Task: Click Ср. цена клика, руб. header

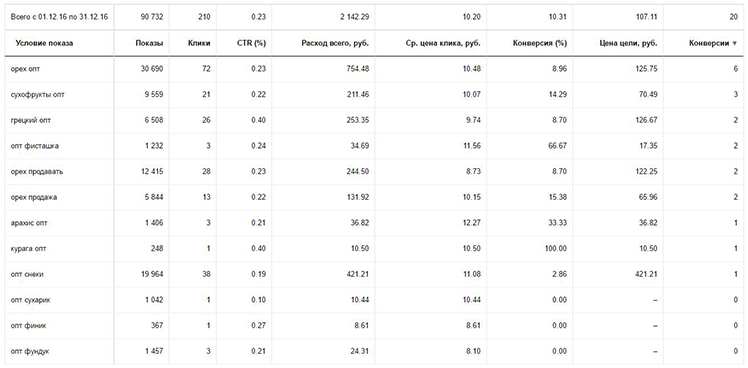Action: pos(439,43)
